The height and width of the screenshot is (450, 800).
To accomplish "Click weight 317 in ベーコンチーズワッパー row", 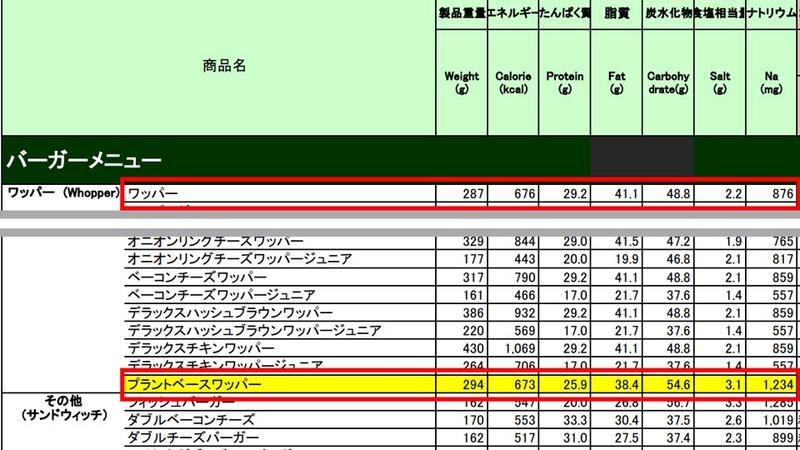I will point(472,278).
